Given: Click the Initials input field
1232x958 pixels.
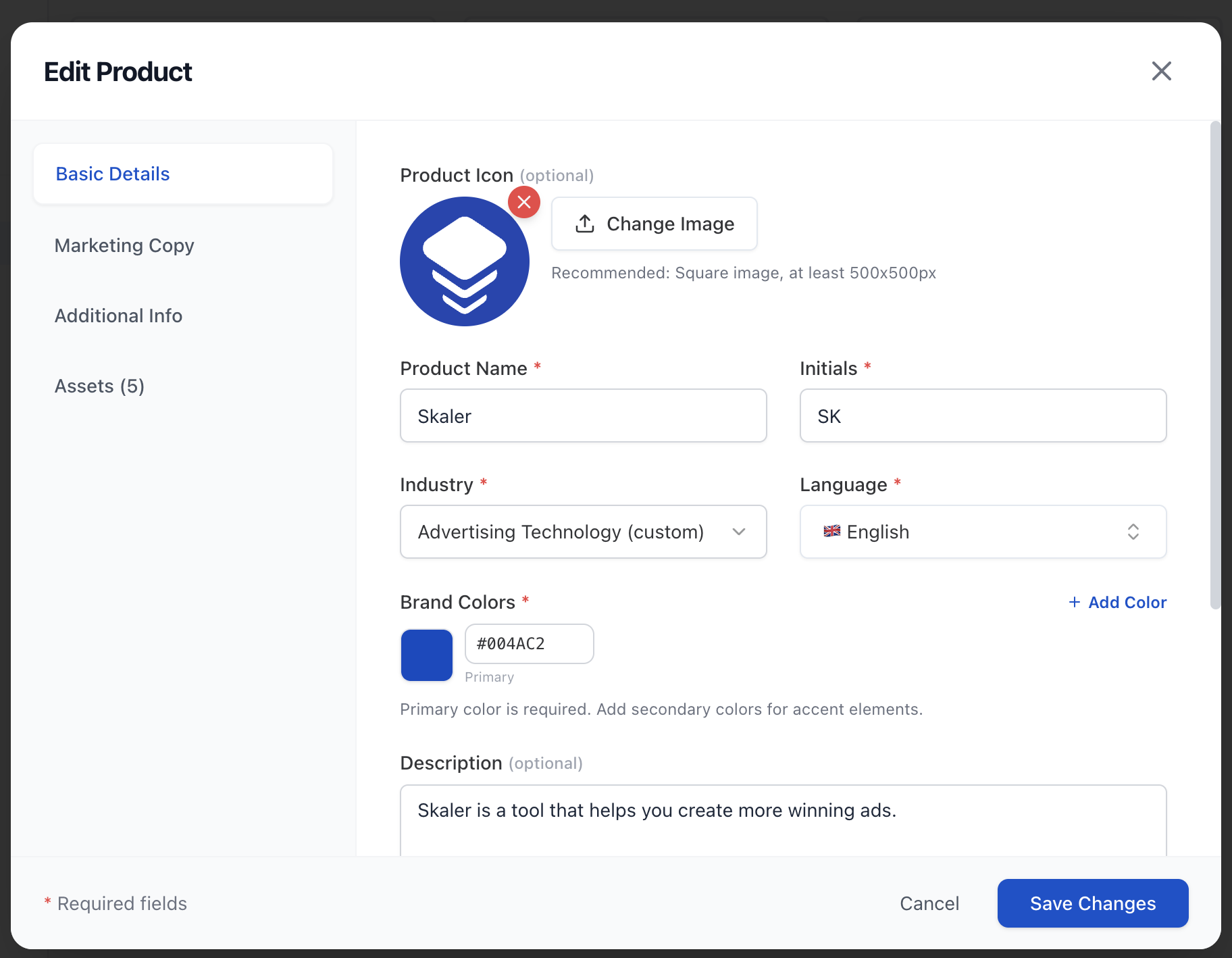Looking at the screenshot, I should (x=983, y=415).
